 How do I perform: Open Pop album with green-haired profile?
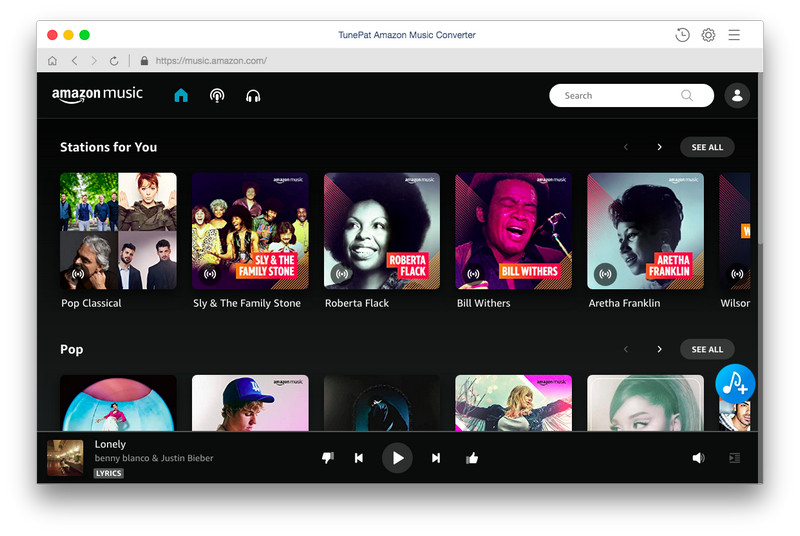pos(645,403)
